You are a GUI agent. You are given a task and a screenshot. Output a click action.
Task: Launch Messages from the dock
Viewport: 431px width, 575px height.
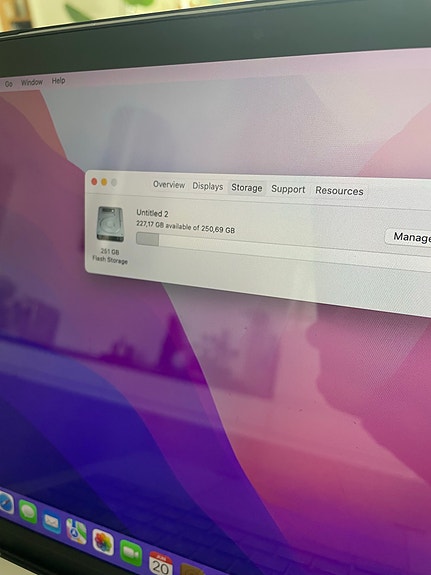pos(28,512)
